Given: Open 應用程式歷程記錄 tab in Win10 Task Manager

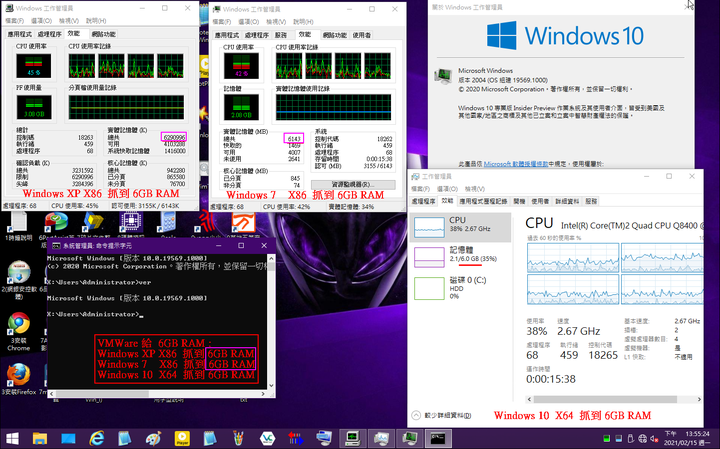Looking at the screenshot, I should tap(483, 201).
